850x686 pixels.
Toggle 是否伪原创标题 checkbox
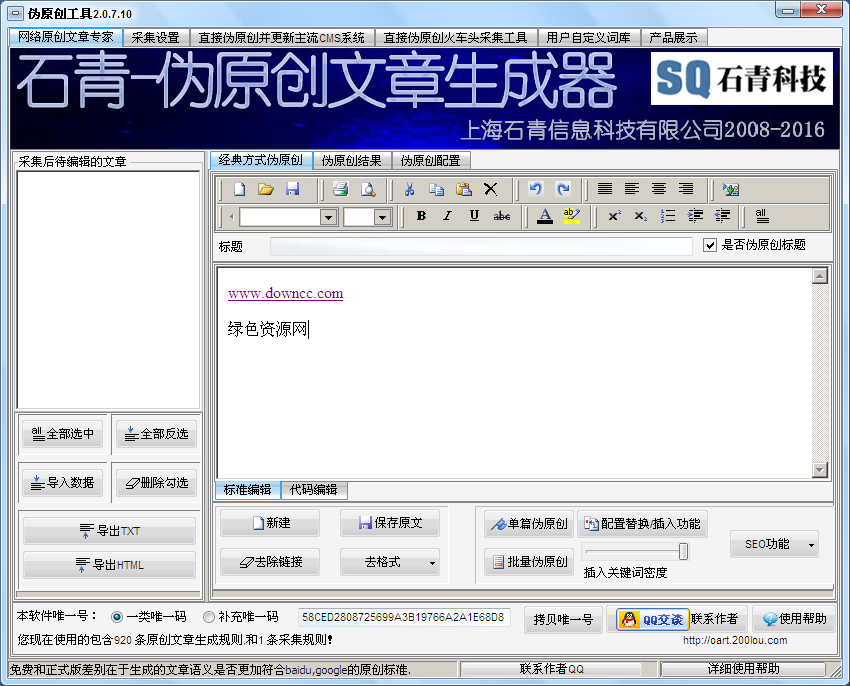(x=710, y=245)
